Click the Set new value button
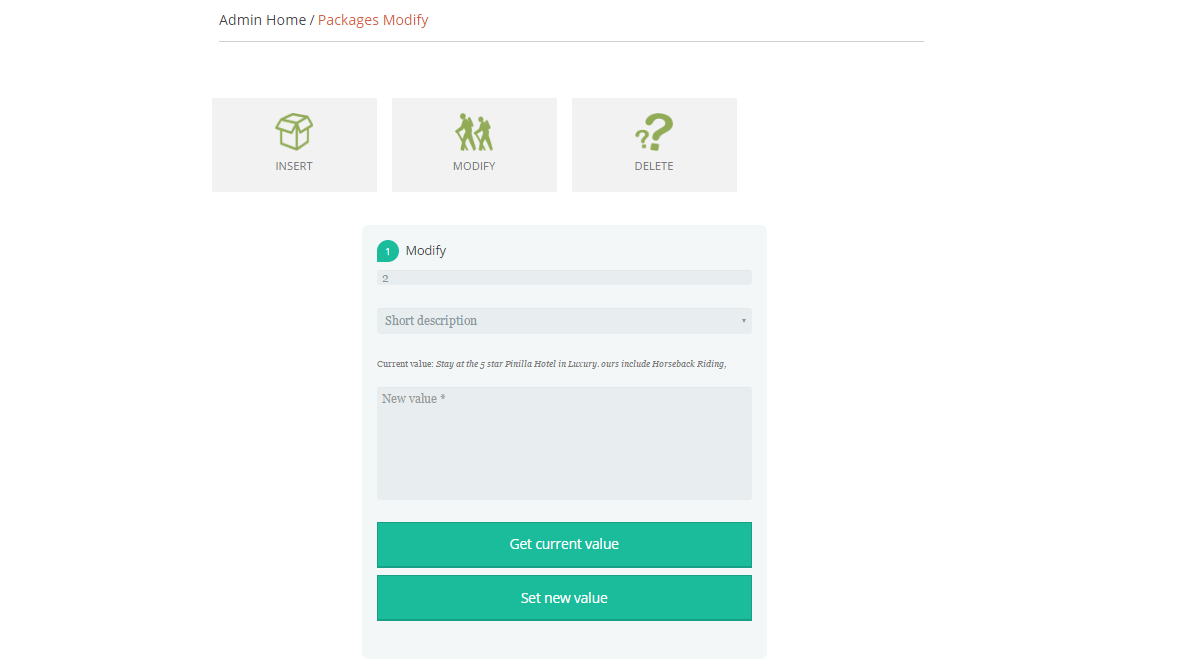This screenshot has height=659, width=1188. [564, 598]
